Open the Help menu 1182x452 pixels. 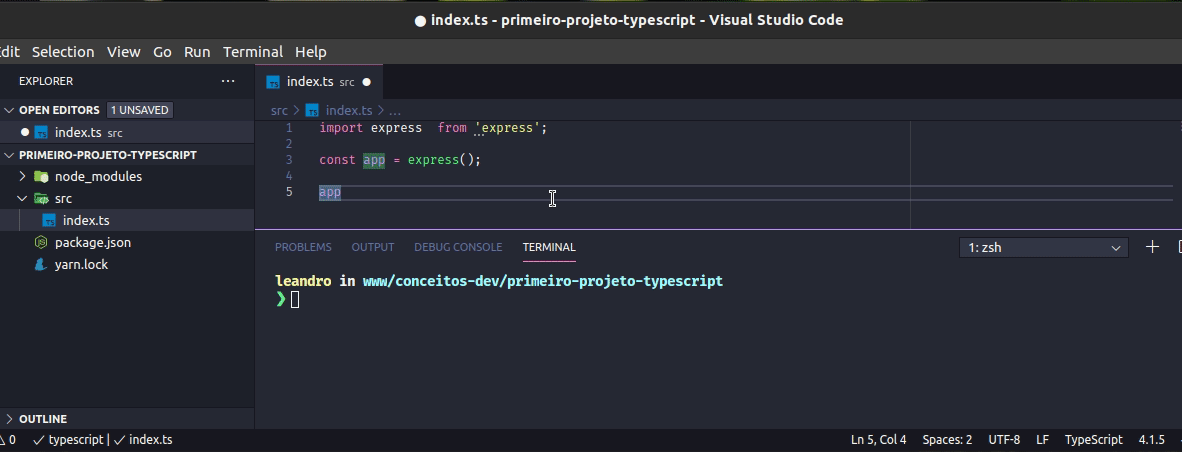point(311,52)
